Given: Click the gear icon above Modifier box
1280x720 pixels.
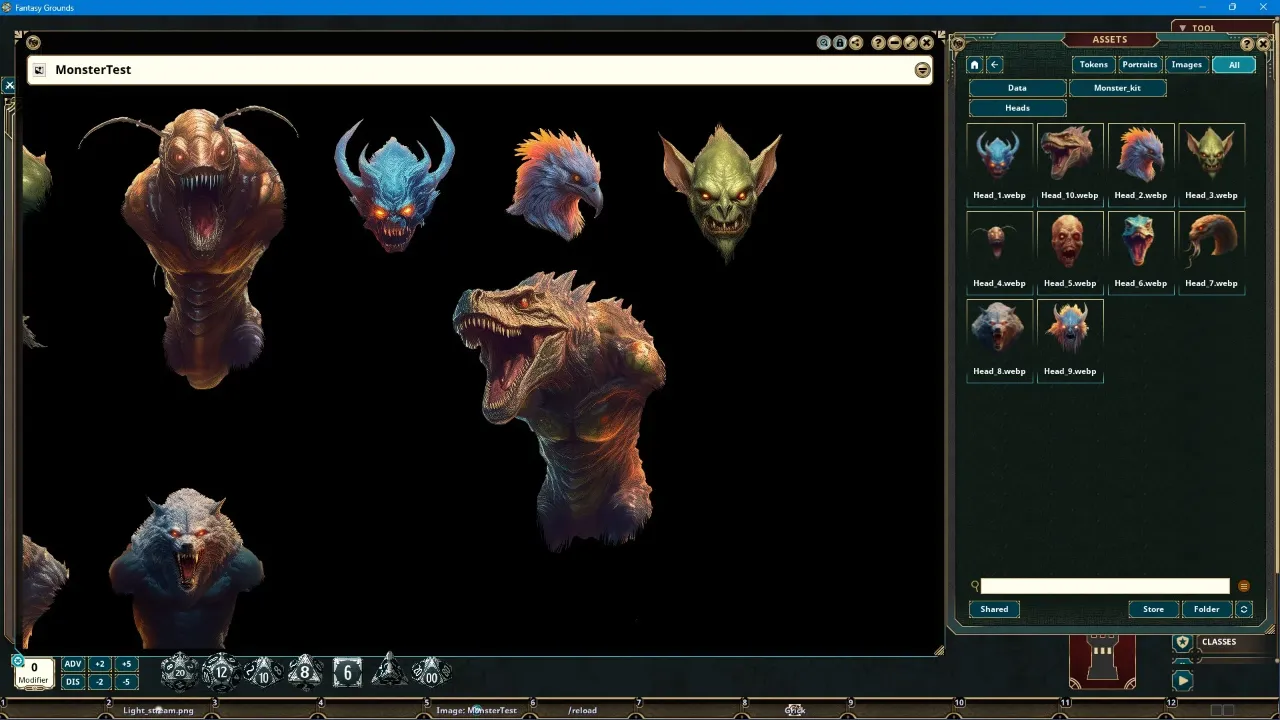Looking at the screenshot, I should 17,660.
